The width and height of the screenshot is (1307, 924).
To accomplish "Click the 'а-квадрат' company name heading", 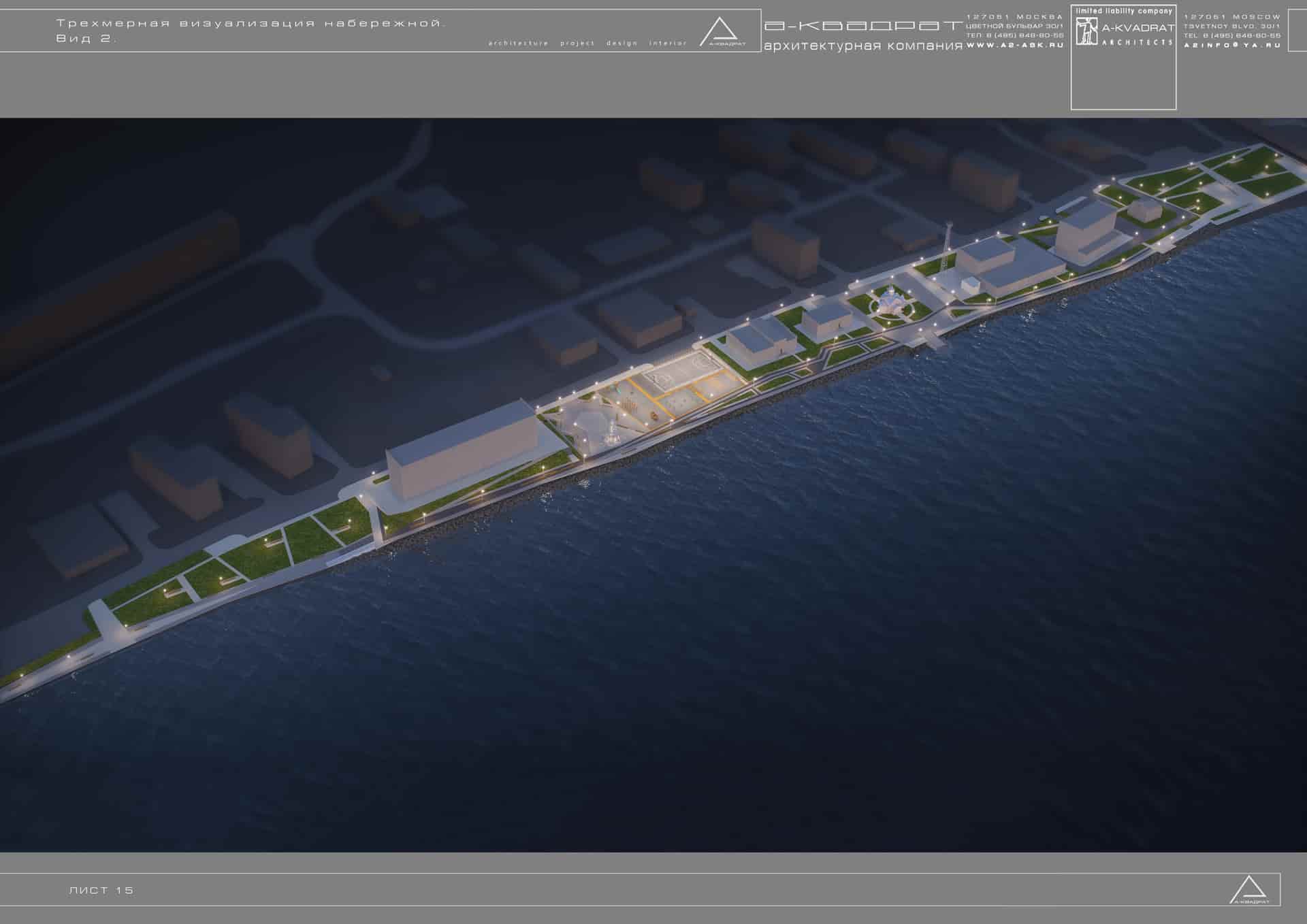I will tap(863, 27).
